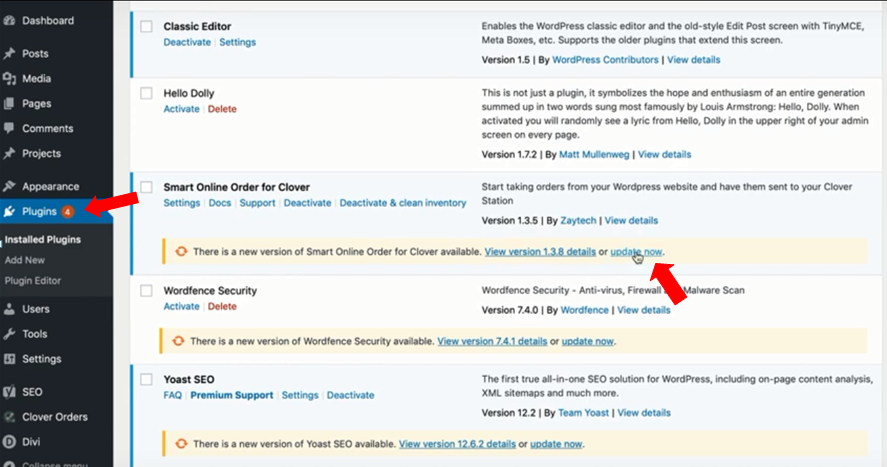Open Plugin Editor submenu

click(x=33, y=280)
